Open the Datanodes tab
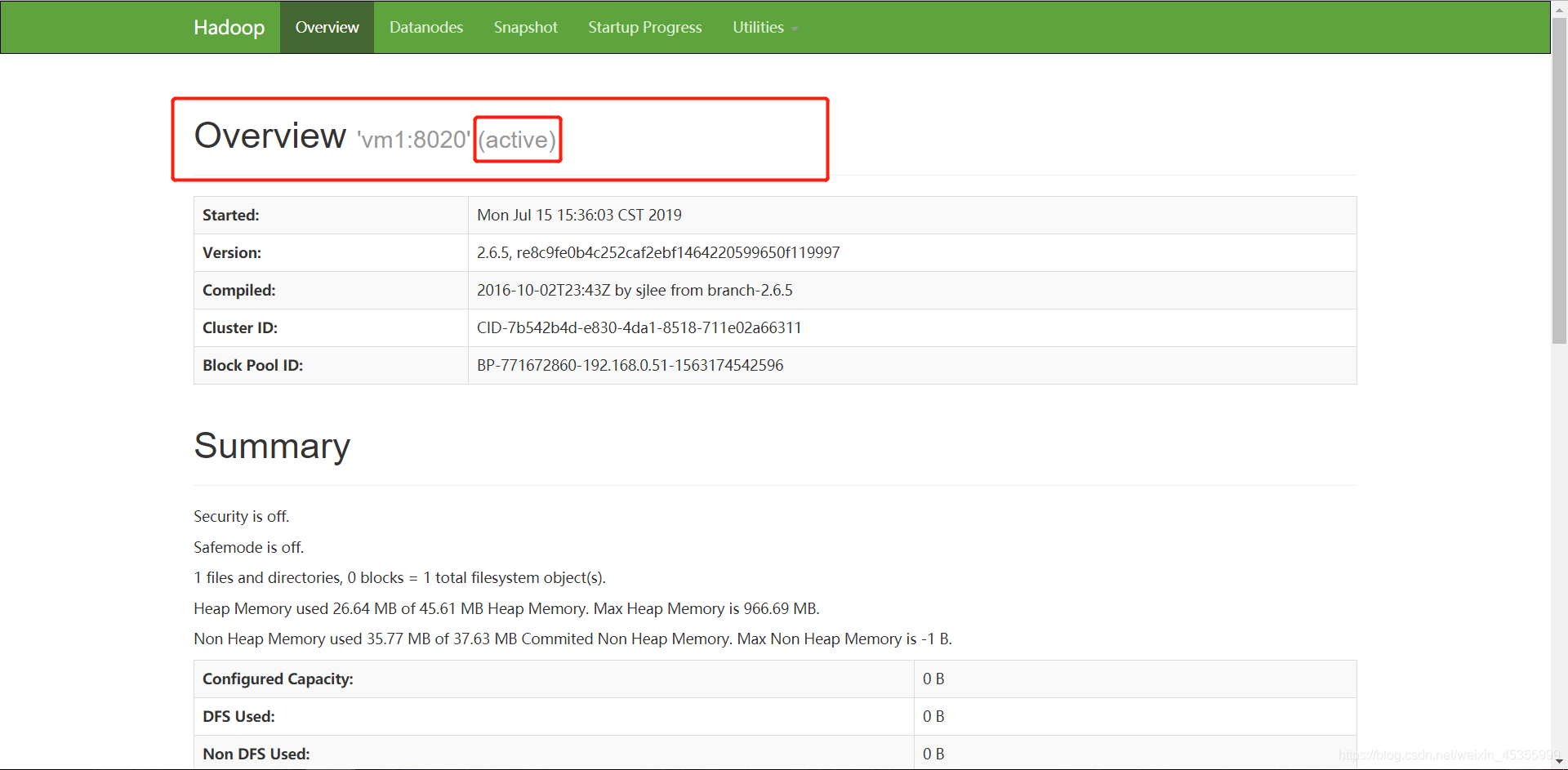 (426, 27)
